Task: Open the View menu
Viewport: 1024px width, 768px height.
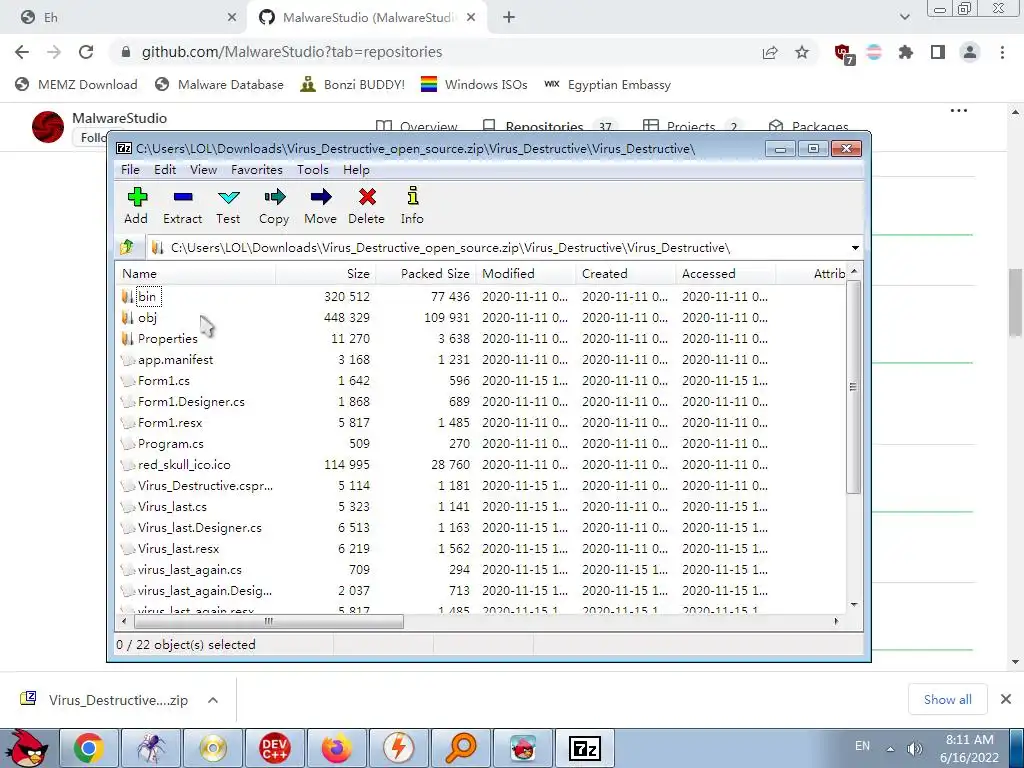Action: point(203,170)
